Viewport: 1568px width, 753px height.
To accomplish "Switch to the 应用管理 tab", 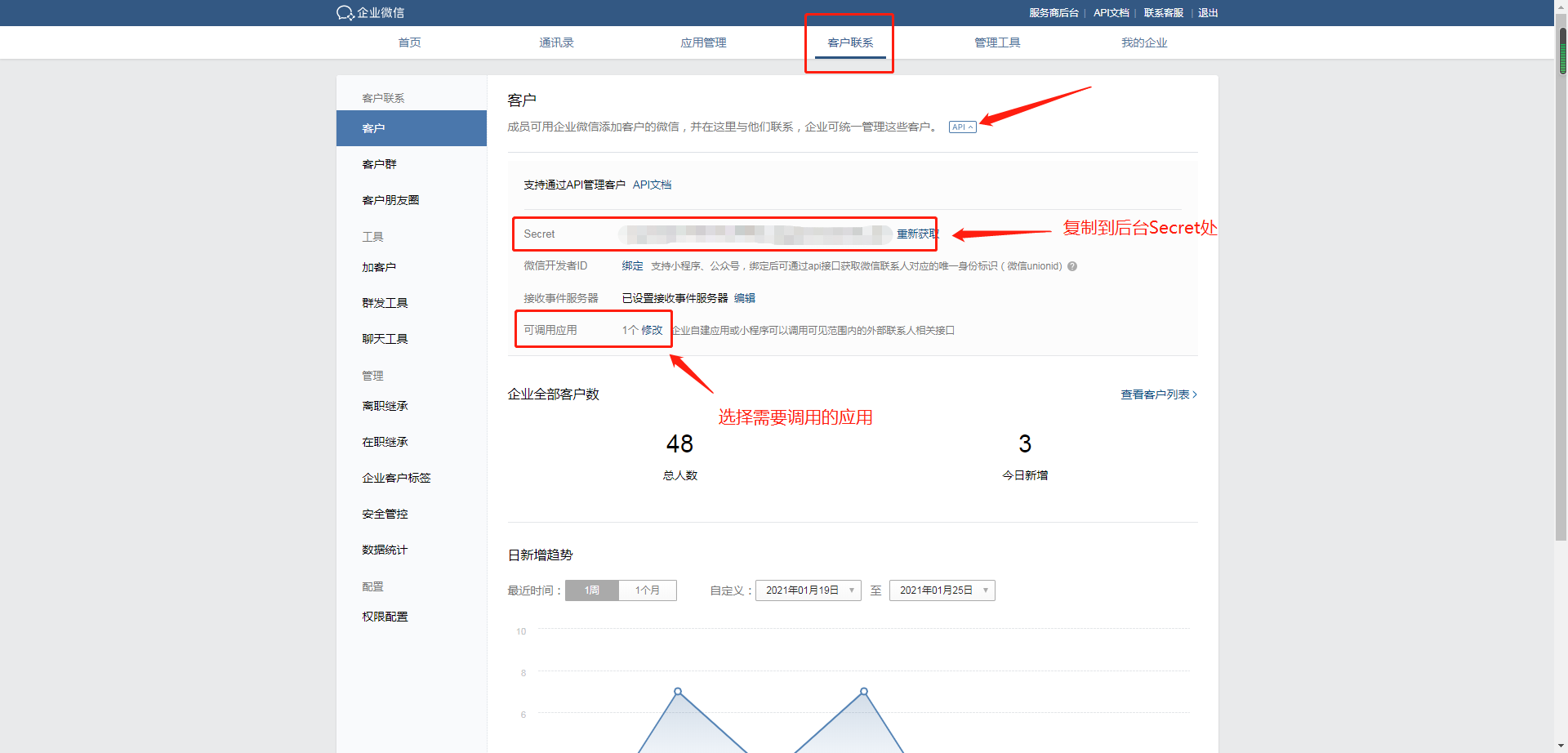I will (x=702, y=42).
